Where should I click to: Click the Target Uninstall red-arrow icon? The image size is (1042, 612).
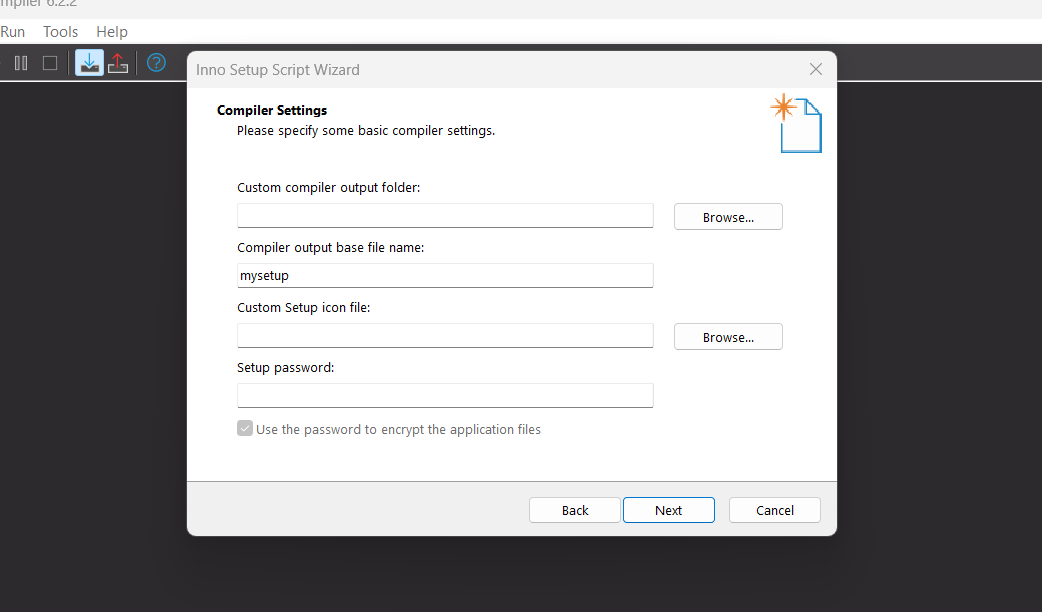[x=118, y=63]
